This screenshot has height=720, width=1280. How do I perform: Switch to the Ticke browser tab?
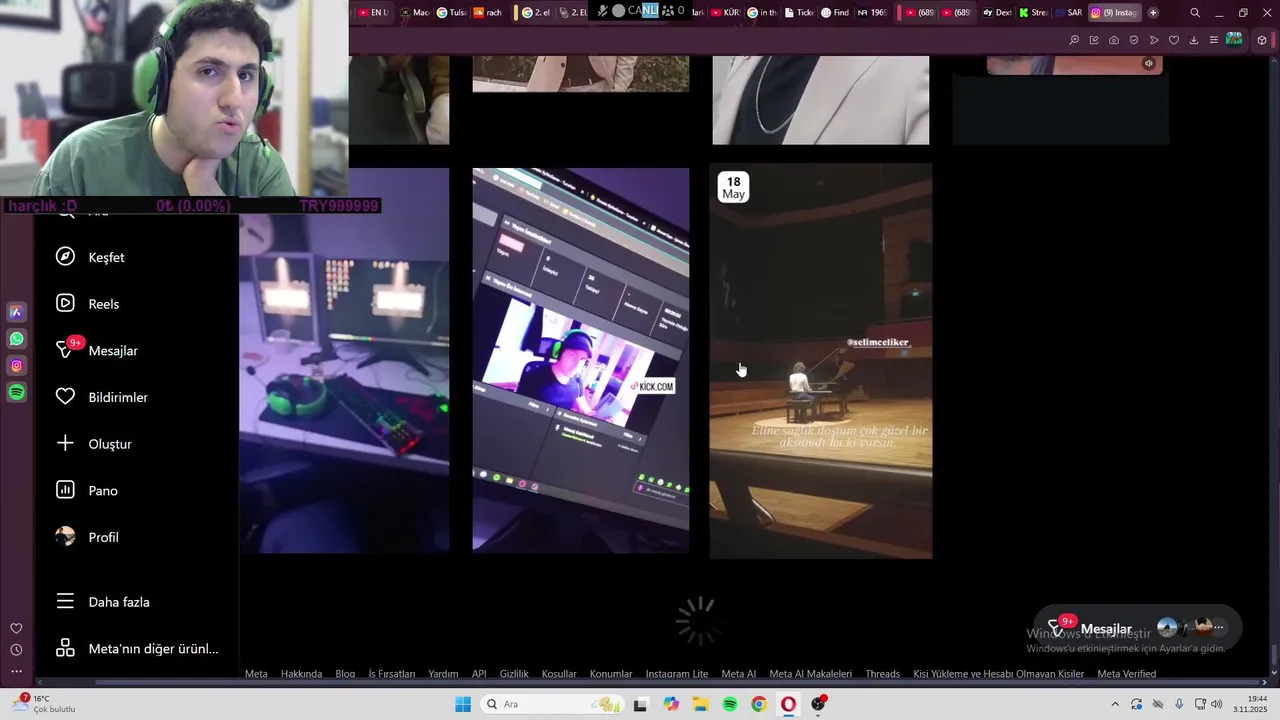pyautogui.click(x=799, y=13)
